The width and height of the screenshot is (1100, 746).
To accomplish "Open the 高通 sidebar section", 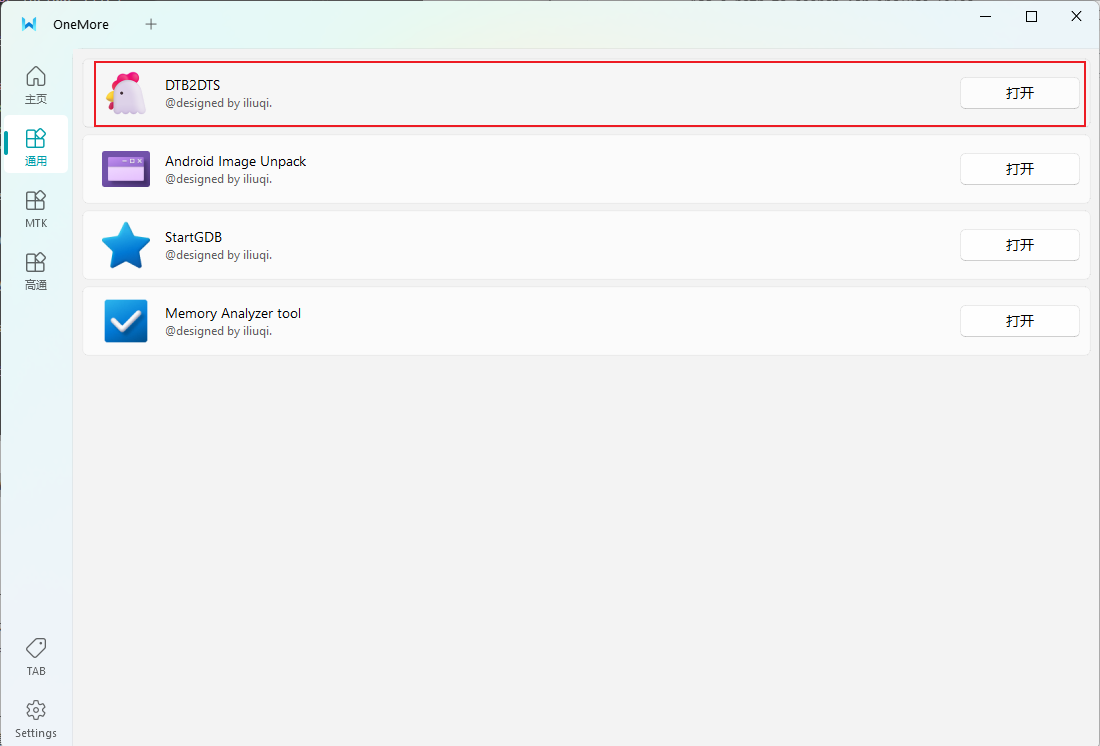I will click(x=36, y=271).
